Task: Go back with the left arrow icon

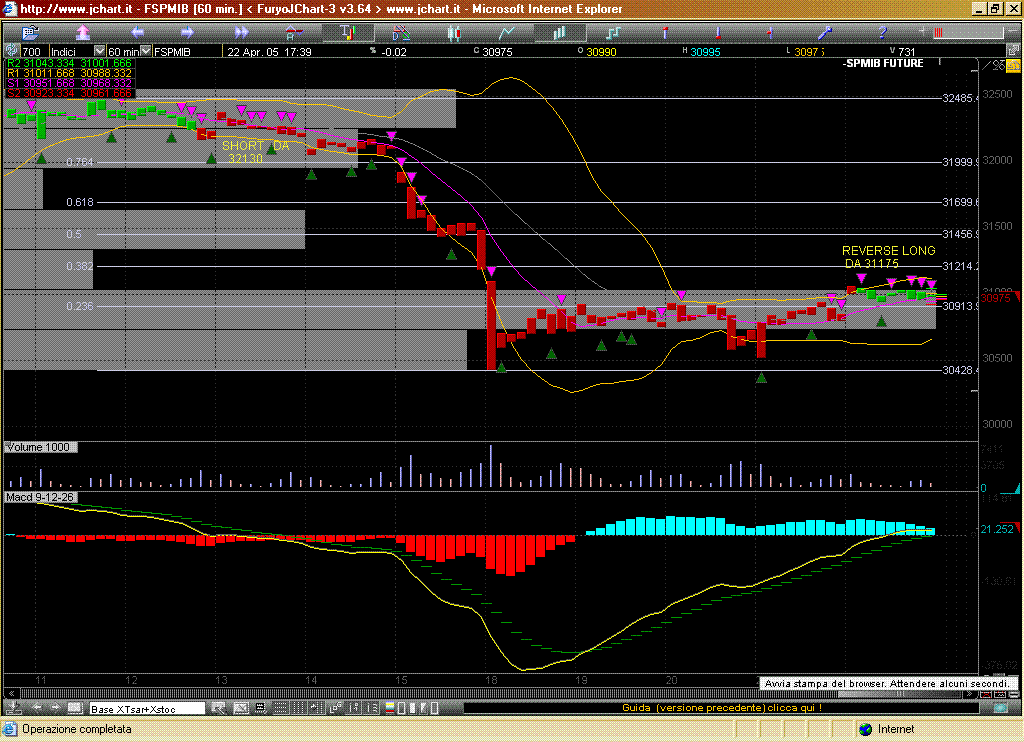Action: point(137,33)
